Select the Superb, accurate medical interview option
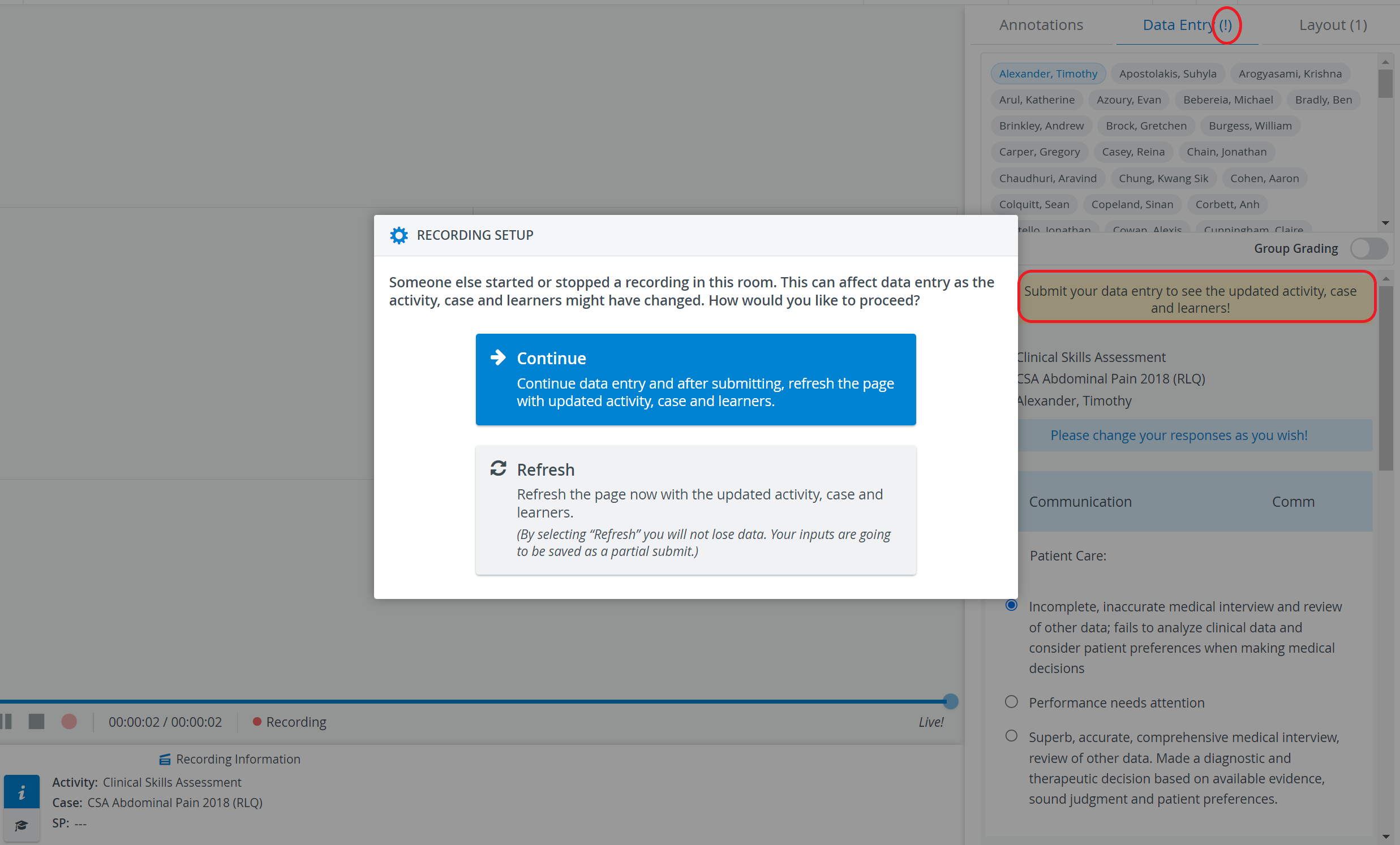The width and height of the screenshot is (1400, 845). [x=1011, y=736]
